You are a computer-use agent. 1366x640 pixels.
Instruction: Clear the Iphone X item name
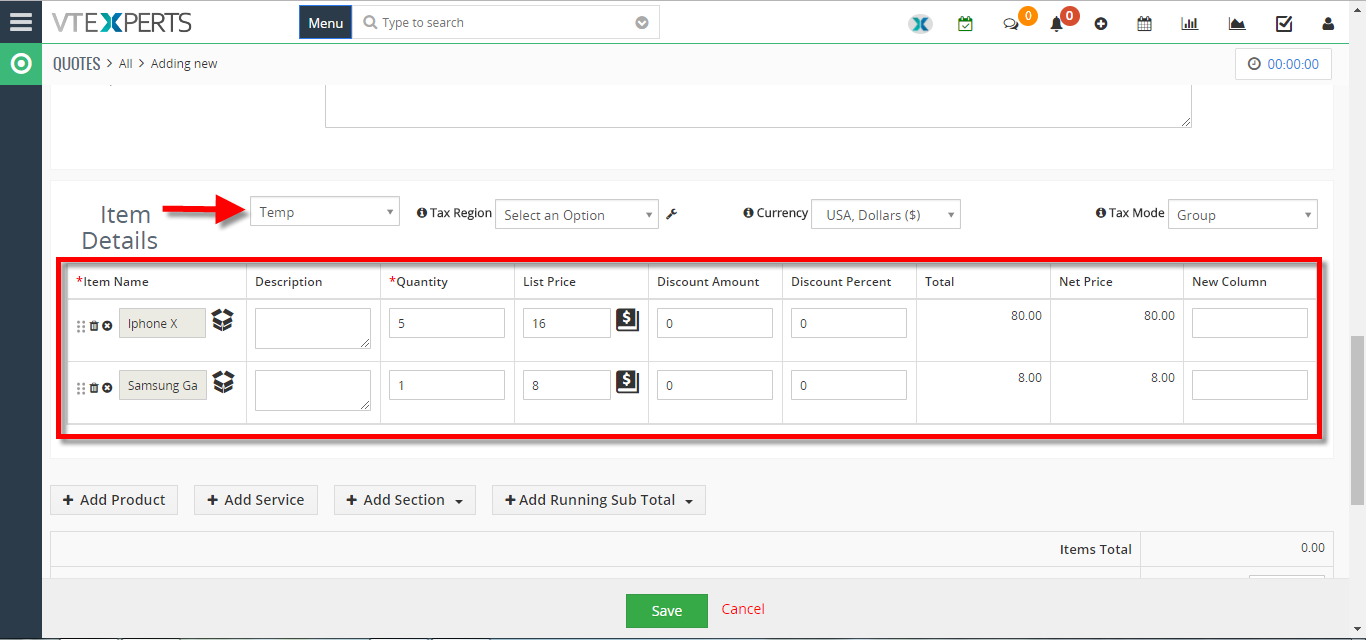click(107, 326)
